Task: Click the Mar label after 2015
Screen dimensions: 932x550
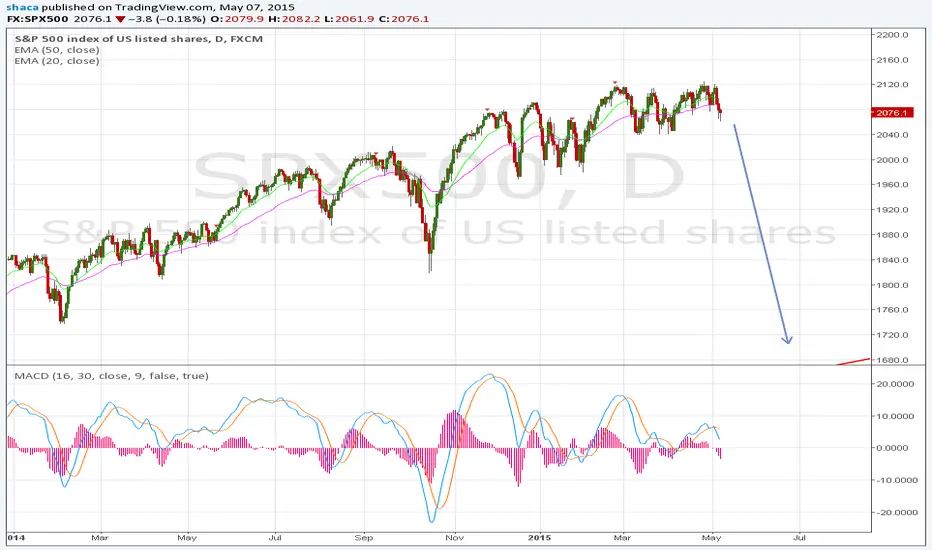Action: click(622, 538)
